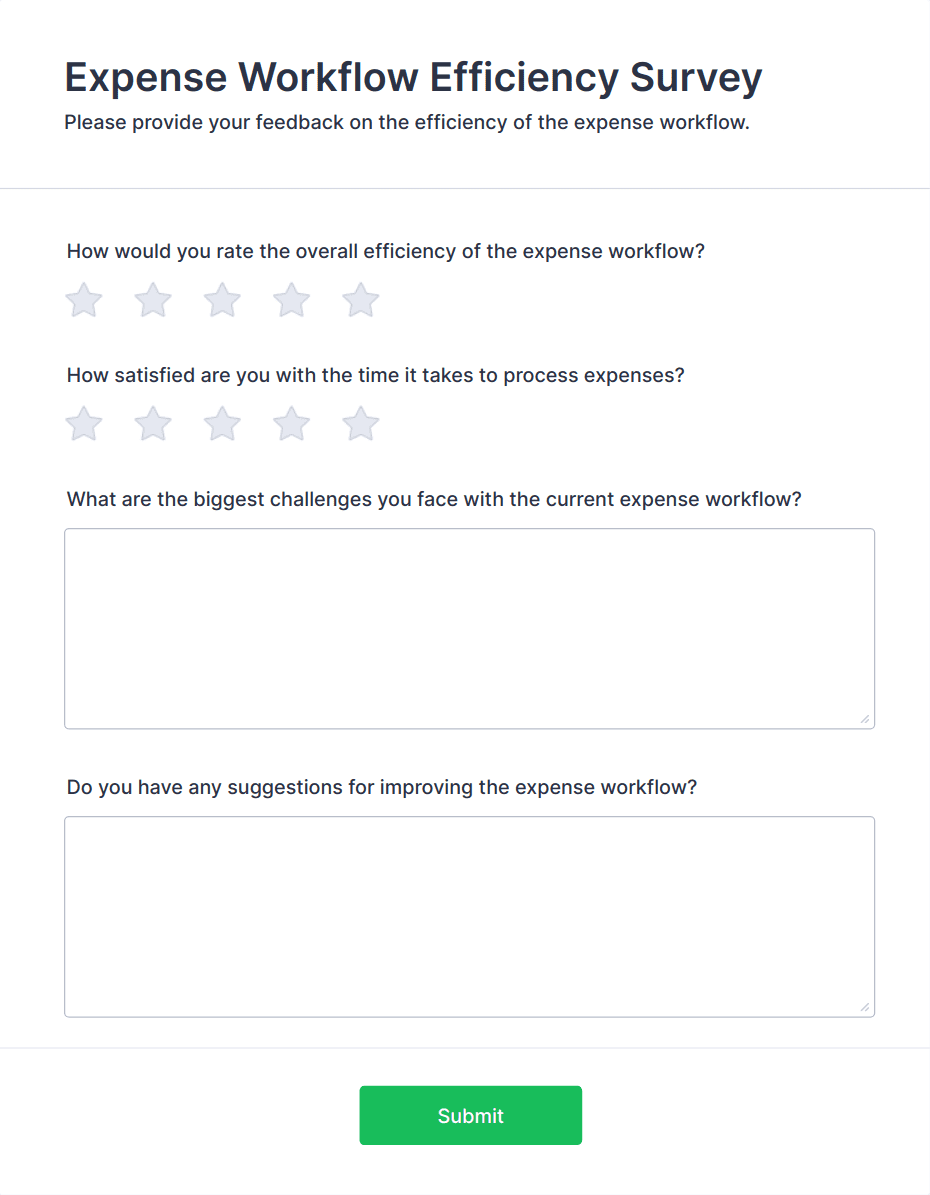930x1195 pixels.
Task: Submit the expense workflow survey
Action: pyautogui.click(x=470, y=1115)
